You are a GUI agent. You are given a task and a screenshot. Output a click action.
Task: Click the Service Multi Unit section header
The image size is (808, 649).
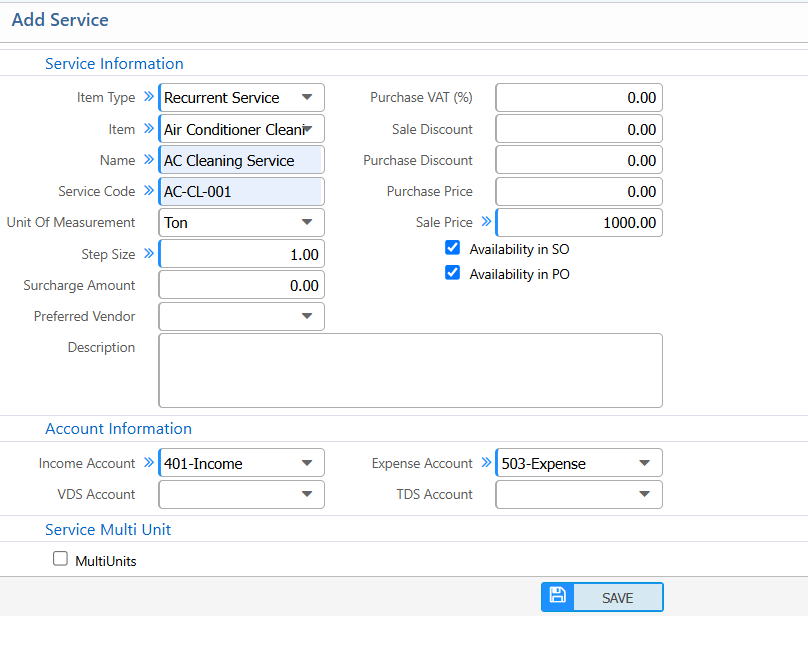pyautogui.click(x=108, y=530)
